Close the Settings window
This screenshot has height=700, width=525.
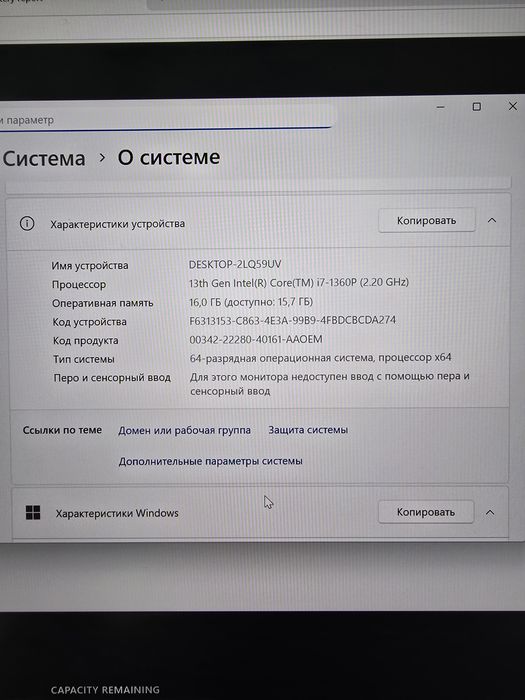pyautogui.click(x=513, y=106)
